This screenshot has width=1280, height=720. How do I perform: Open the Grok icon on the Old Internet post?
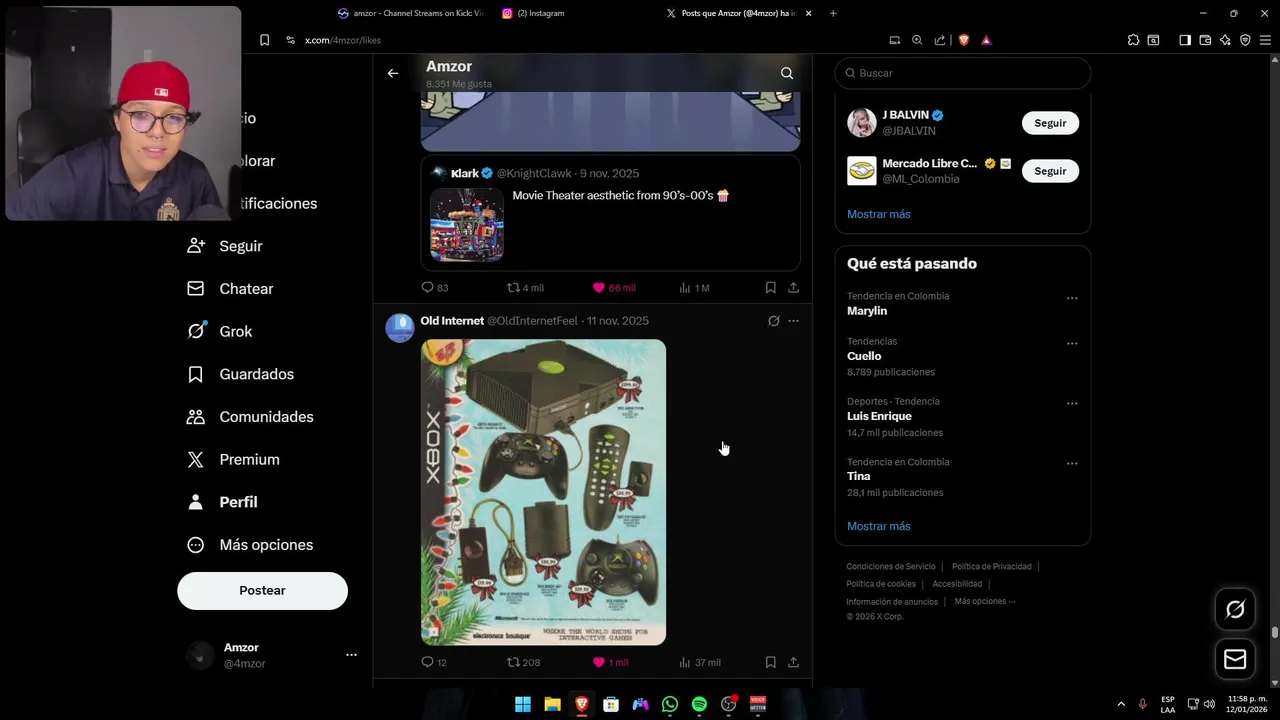773,321
